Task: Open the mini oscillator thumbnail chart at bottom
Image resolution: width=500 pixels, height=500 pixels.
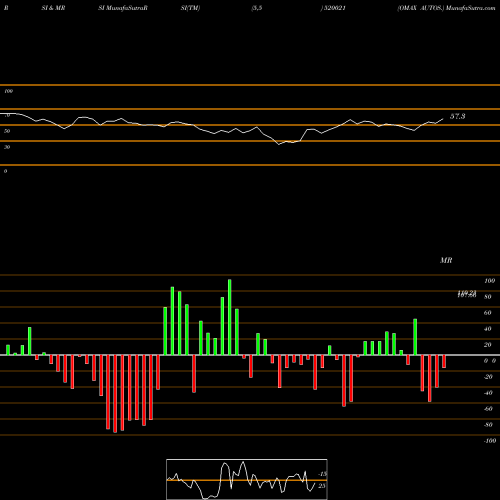Action: [x=247, y=479]
